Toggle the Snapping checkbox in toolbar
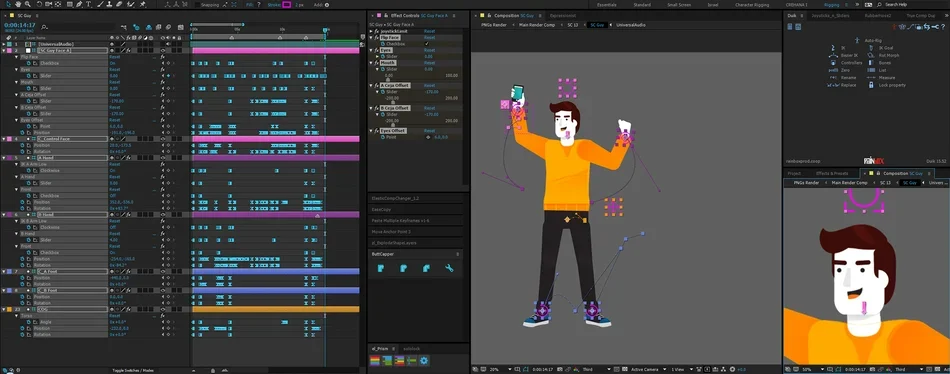 click(198, 4)
